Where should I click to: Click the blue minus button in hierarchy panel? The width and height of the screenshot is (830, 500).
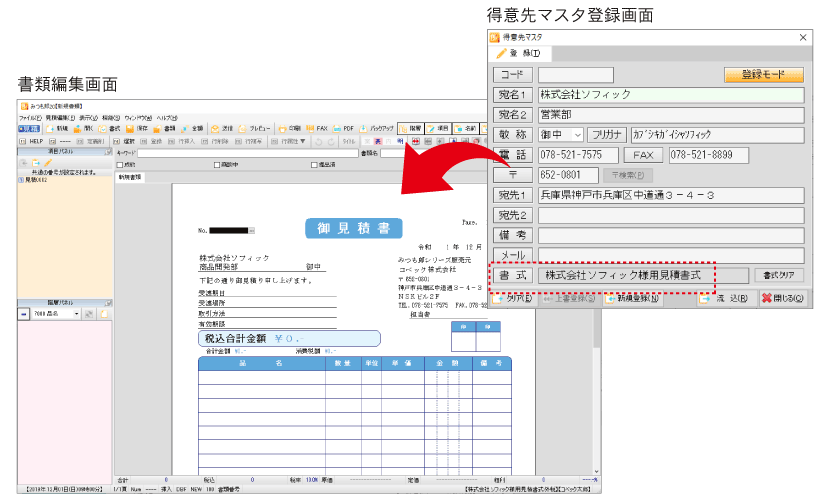pyautogui.click(x=24, y=314)
